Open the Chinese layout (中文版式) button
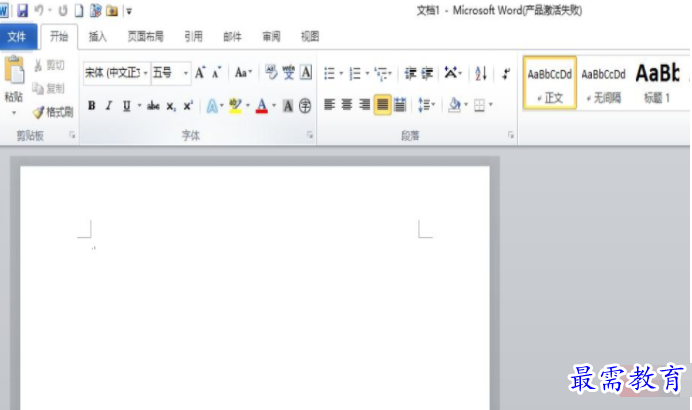 pos(451,73)
